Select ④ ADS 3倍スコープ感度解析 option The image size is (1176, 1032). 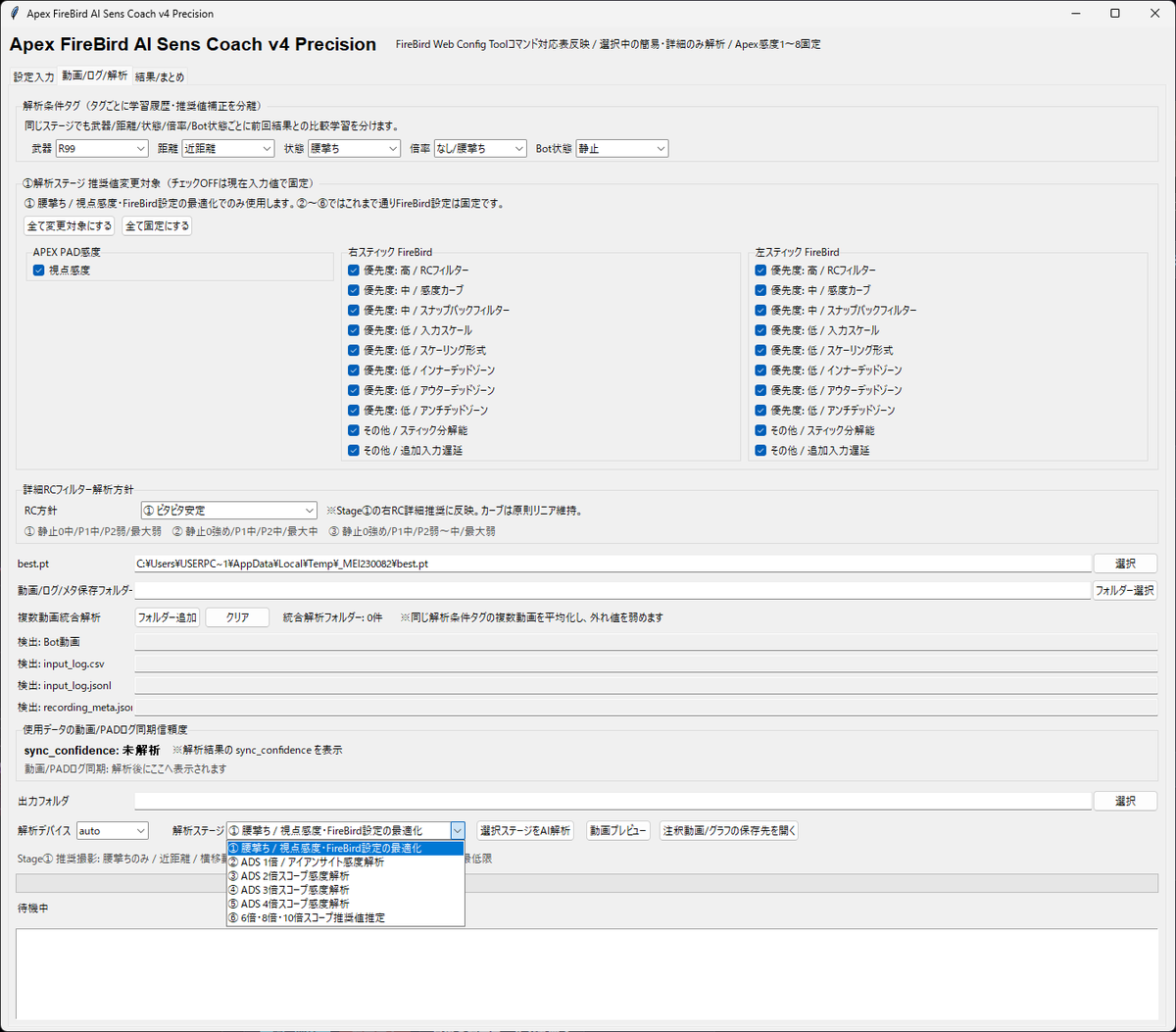click(345, 890)
